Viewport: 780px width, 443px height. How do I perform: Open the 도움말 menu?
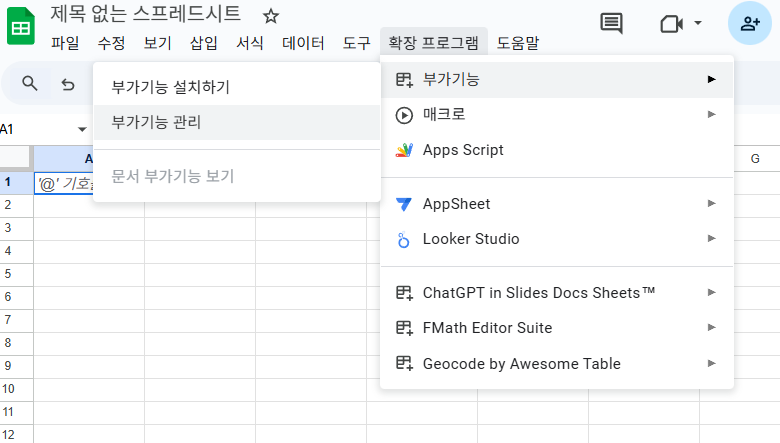click(x=518, y=43)
